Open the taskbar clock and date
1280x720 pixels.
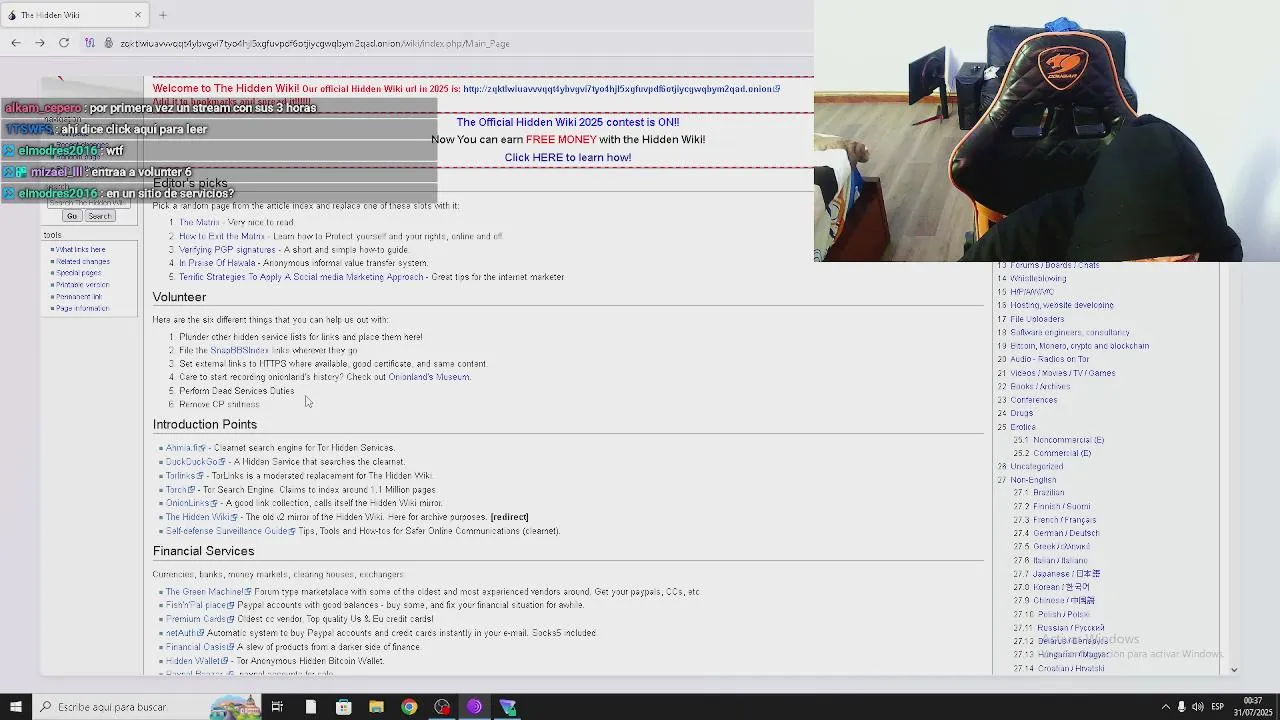coord(1253,707)
